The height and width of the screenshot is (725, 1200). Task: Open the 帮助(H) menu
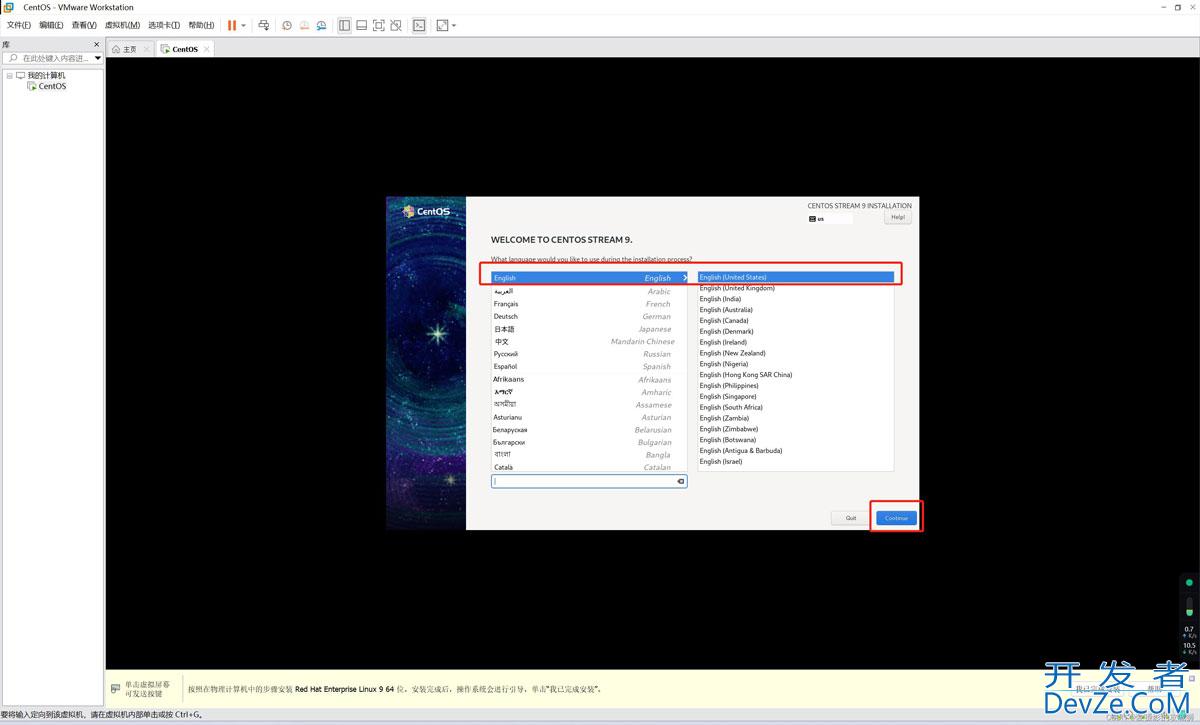tap(201, 25)
